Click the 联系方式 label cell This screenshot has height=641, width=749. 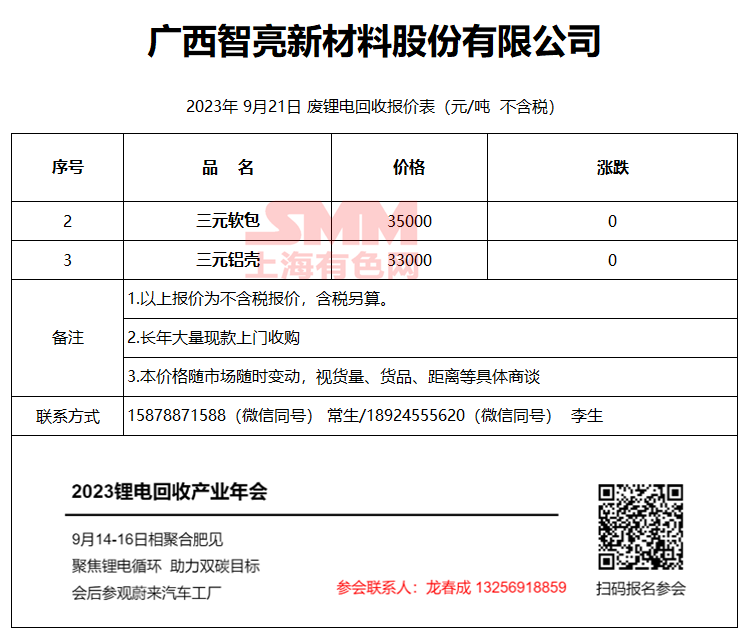point(67,416)
